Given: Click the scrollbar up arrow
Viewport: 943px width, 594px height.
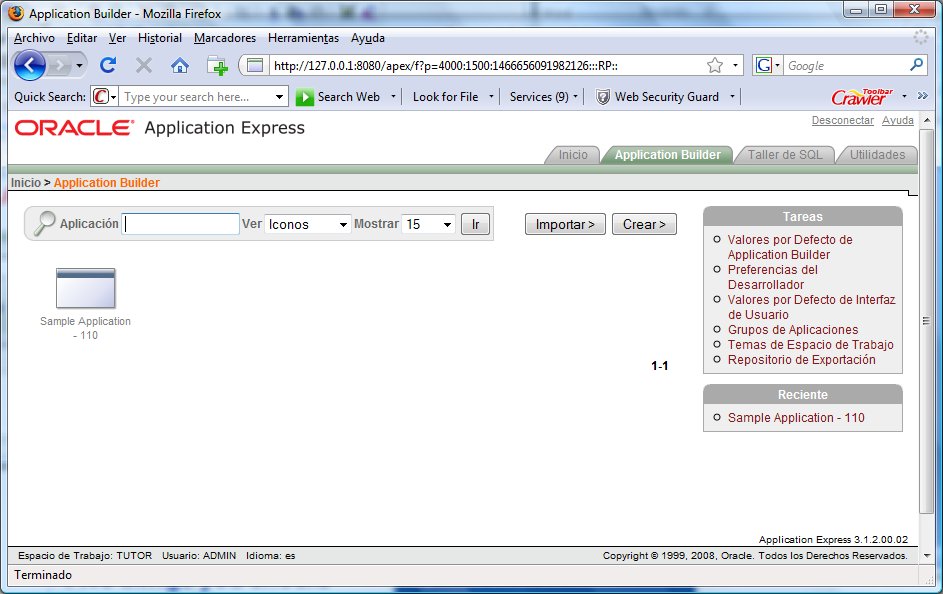Looking at the screenshot, I should (x=927, y=120).
